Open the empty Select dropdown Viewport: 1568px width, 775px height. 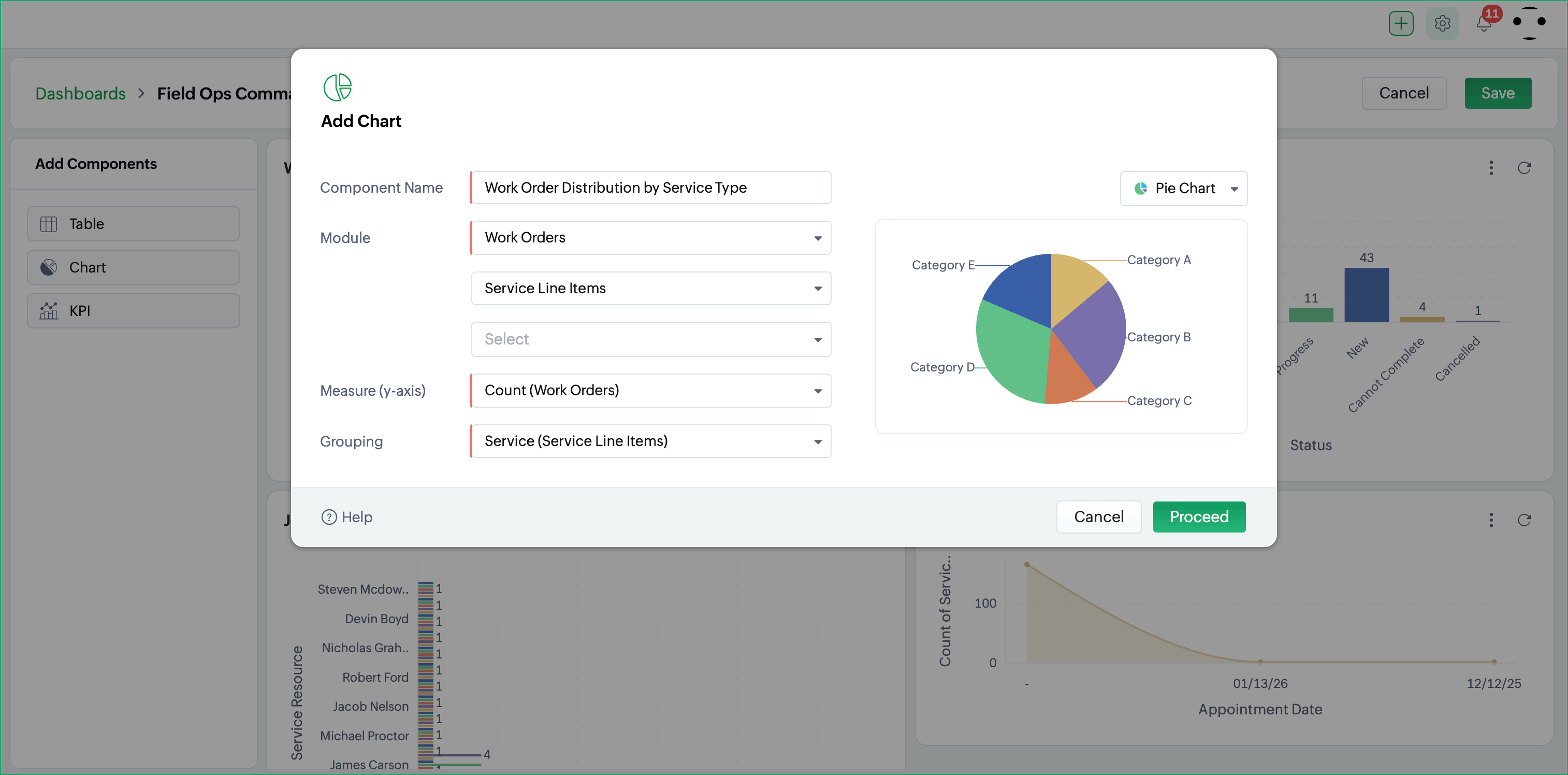(x=651, y=339)
